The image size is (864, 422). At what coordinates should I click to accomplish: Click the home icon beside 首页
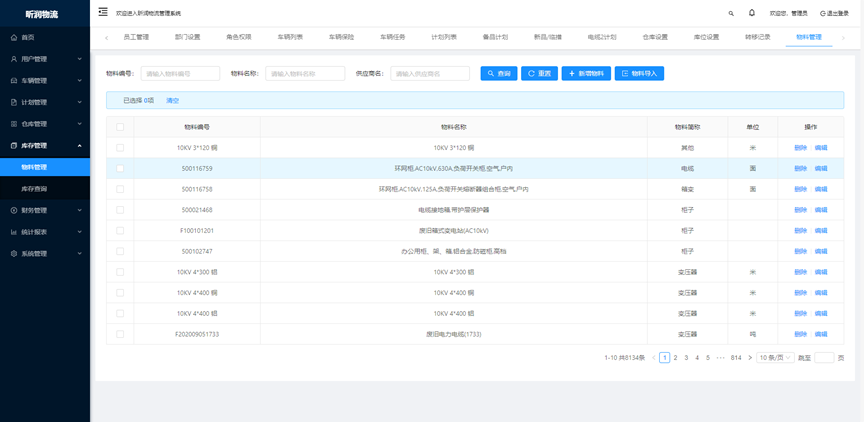click(x=14, y=37)
